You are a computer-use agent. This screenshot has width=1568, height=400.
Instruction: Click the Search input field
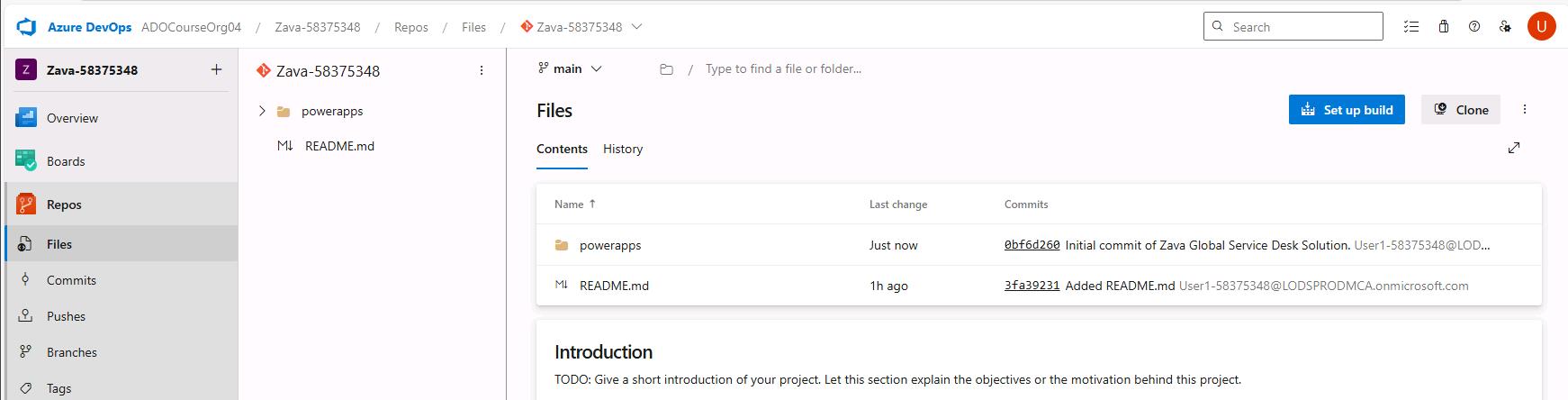tap(1293, 26)
